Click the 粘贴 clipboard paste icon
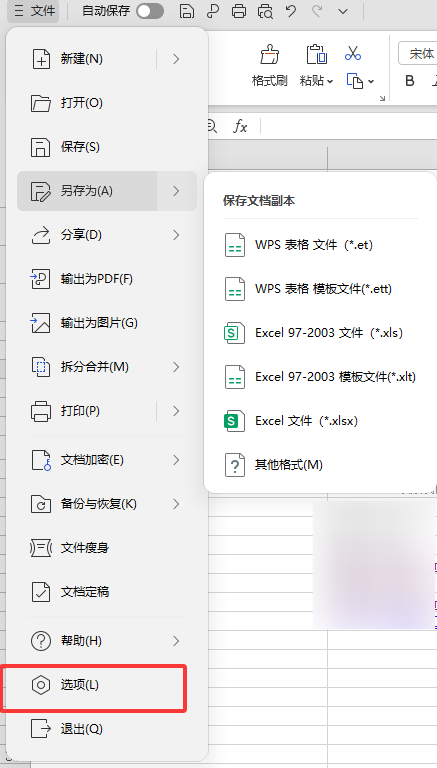Screen dimensions: 437x768 (316, 54)
